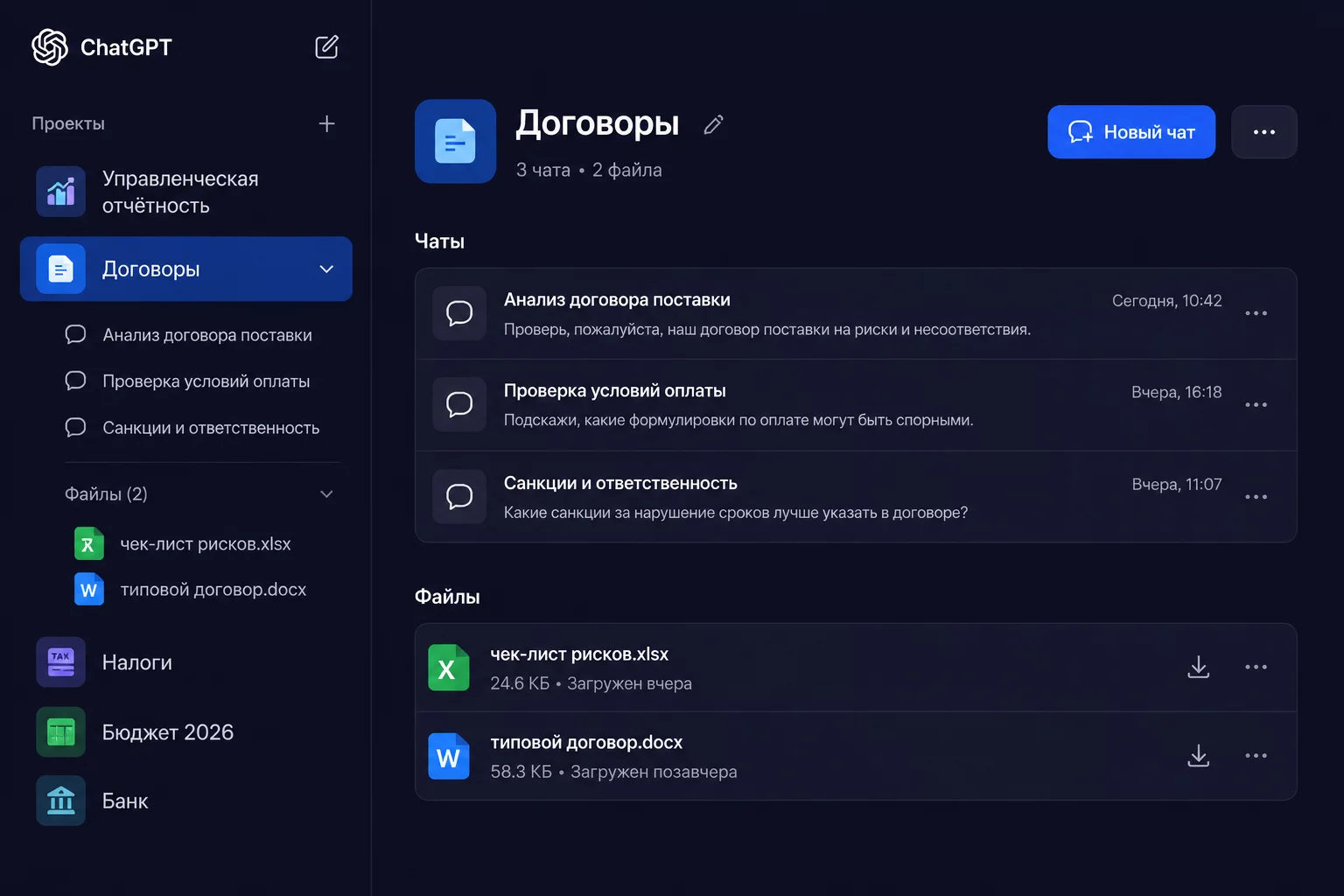
Task: Click the Новый чат button
Action: coord(1131,132)
